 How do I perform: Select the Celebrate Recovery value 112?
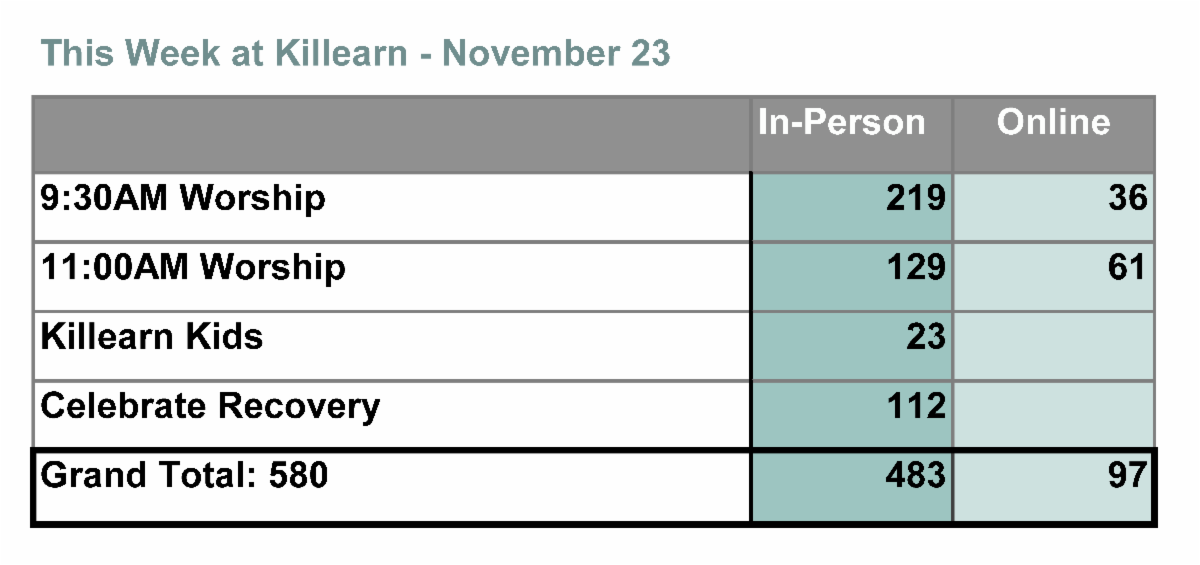915,406
